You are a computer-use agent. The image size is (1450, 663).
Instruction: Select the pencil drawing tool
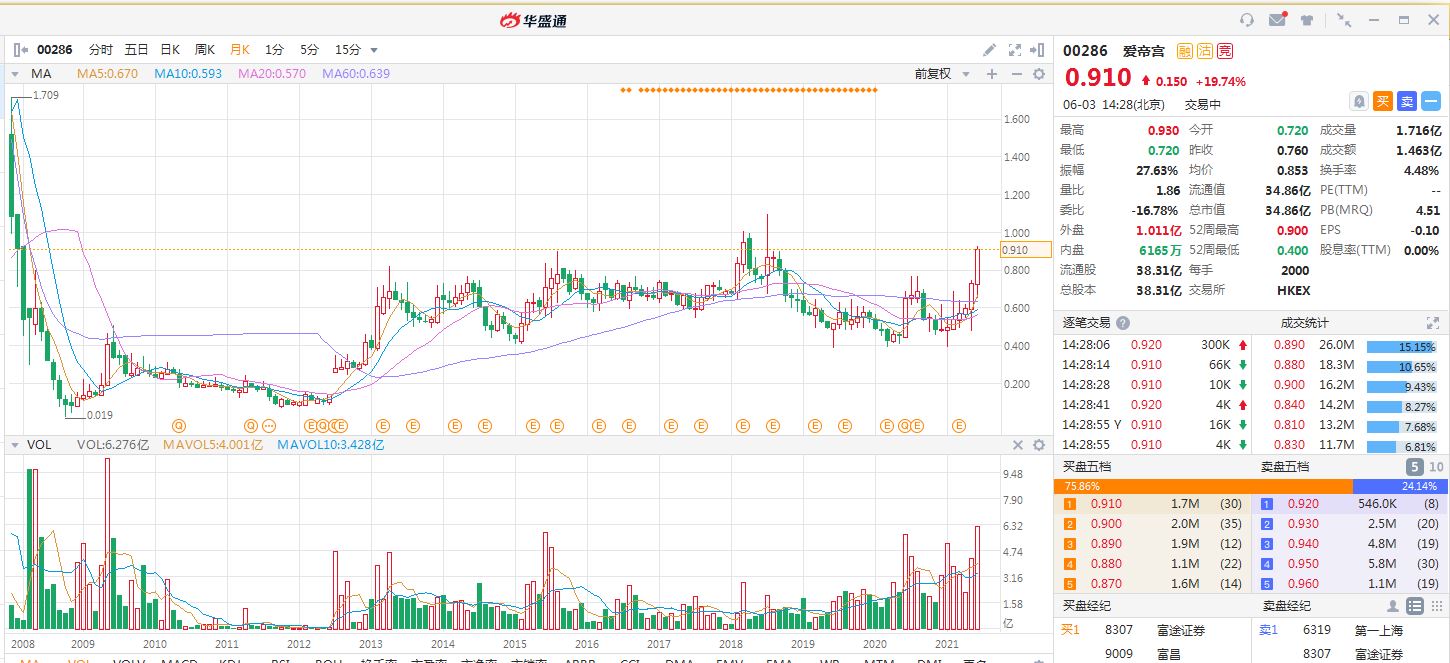(x=989, y=50)
